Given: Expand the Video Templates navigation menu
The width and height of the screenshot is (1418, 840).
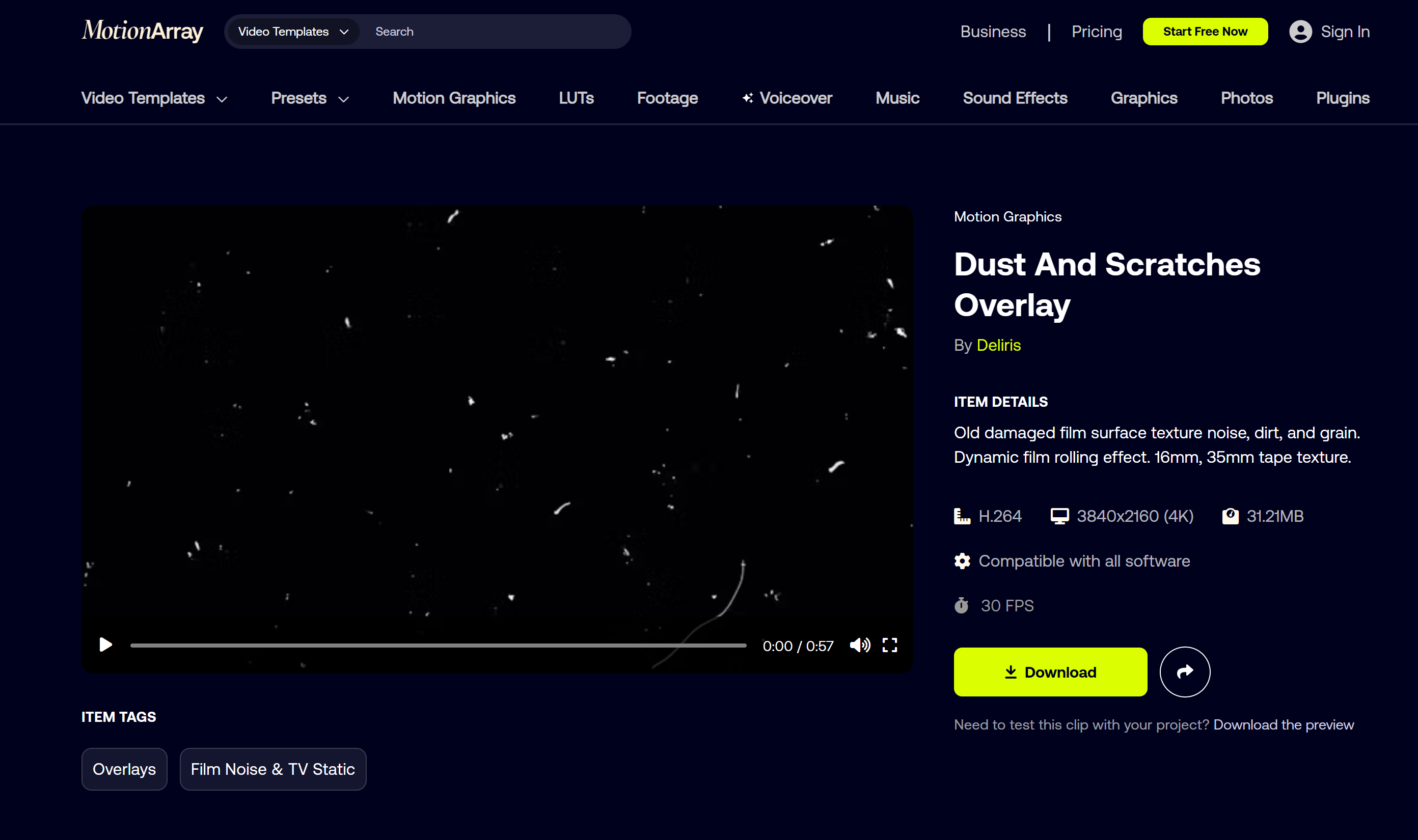Looking at the screenshot, I should click(x=153, y=97).
